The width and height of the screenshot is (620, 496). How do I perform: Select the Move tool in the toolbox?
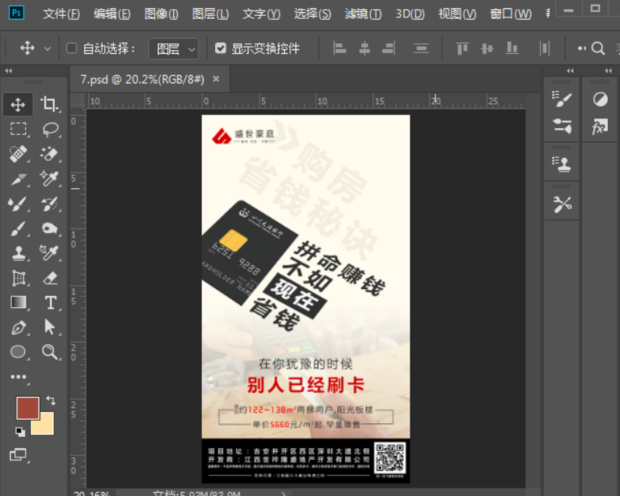[18, 104]
